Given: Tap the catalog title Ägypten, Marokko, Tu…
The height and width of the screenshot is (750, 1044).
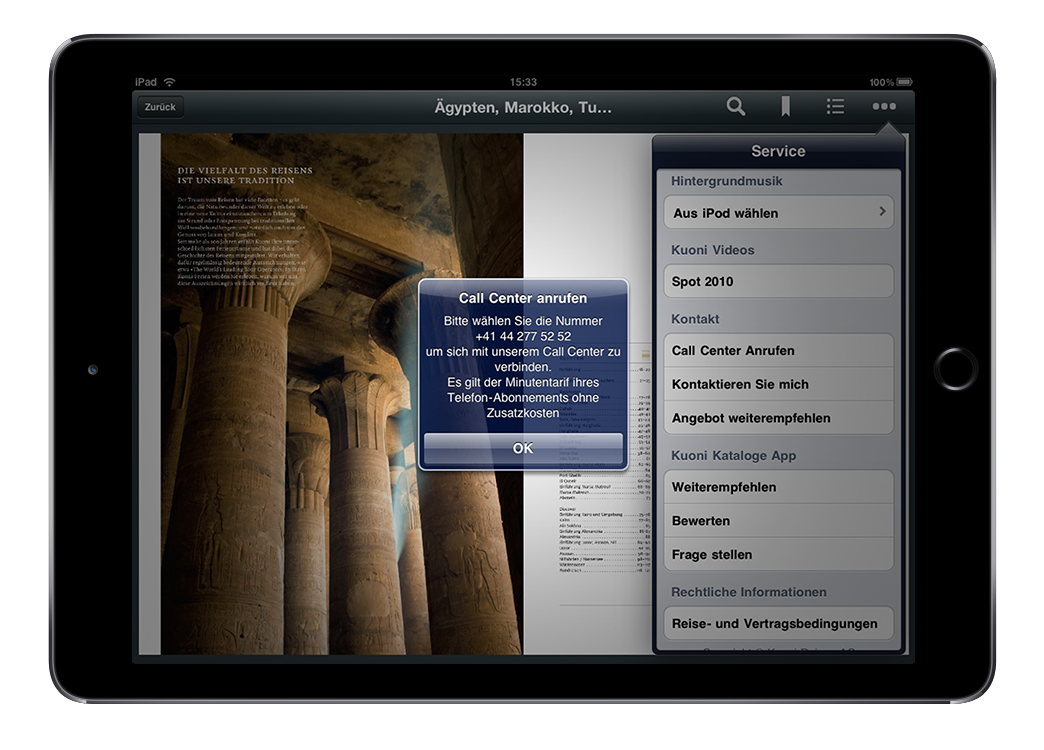Looking at the screenshot, I should pos(523,107).
